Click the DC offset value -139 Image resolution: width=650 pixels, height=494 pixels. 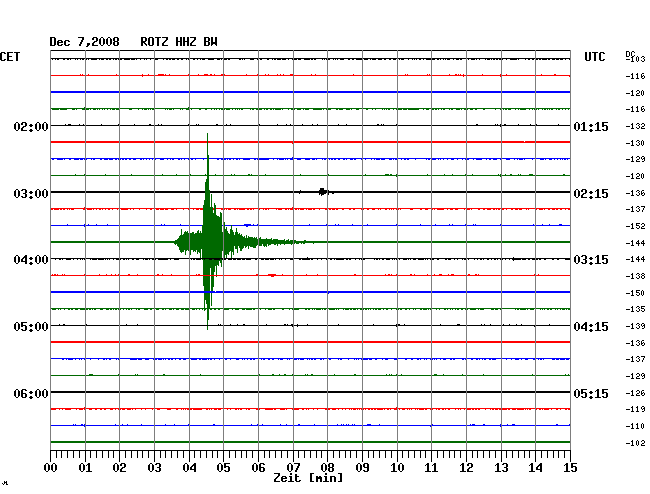pos(635,326)
